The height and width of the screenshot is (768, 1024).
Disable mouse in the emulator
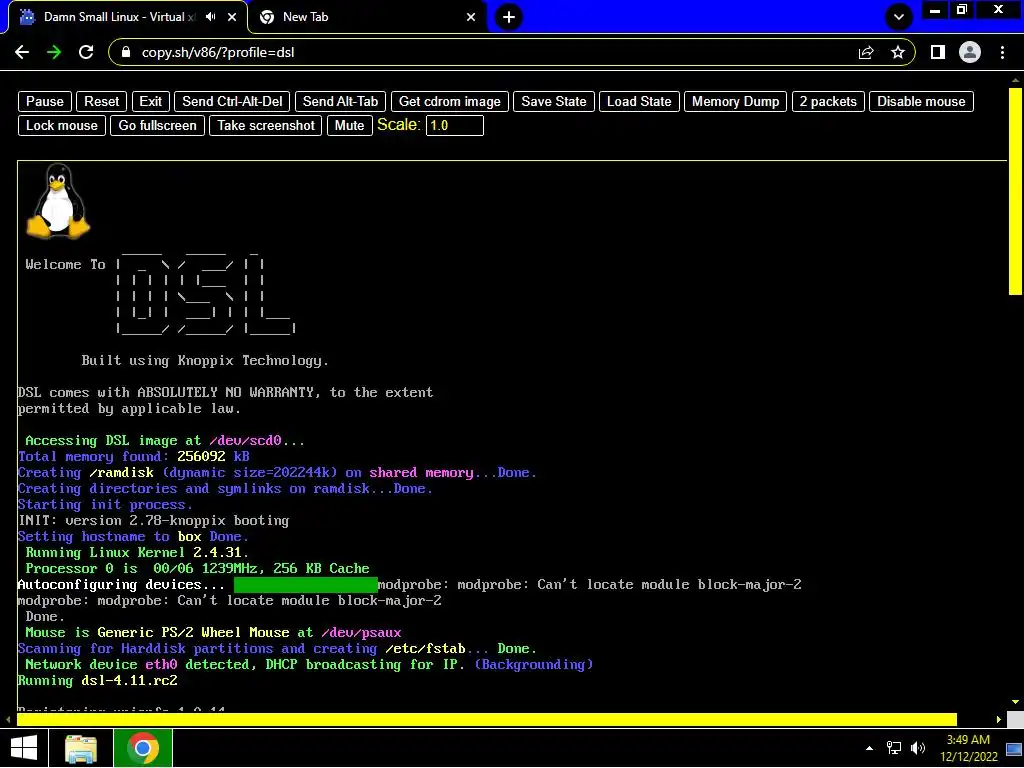point(921,101)
